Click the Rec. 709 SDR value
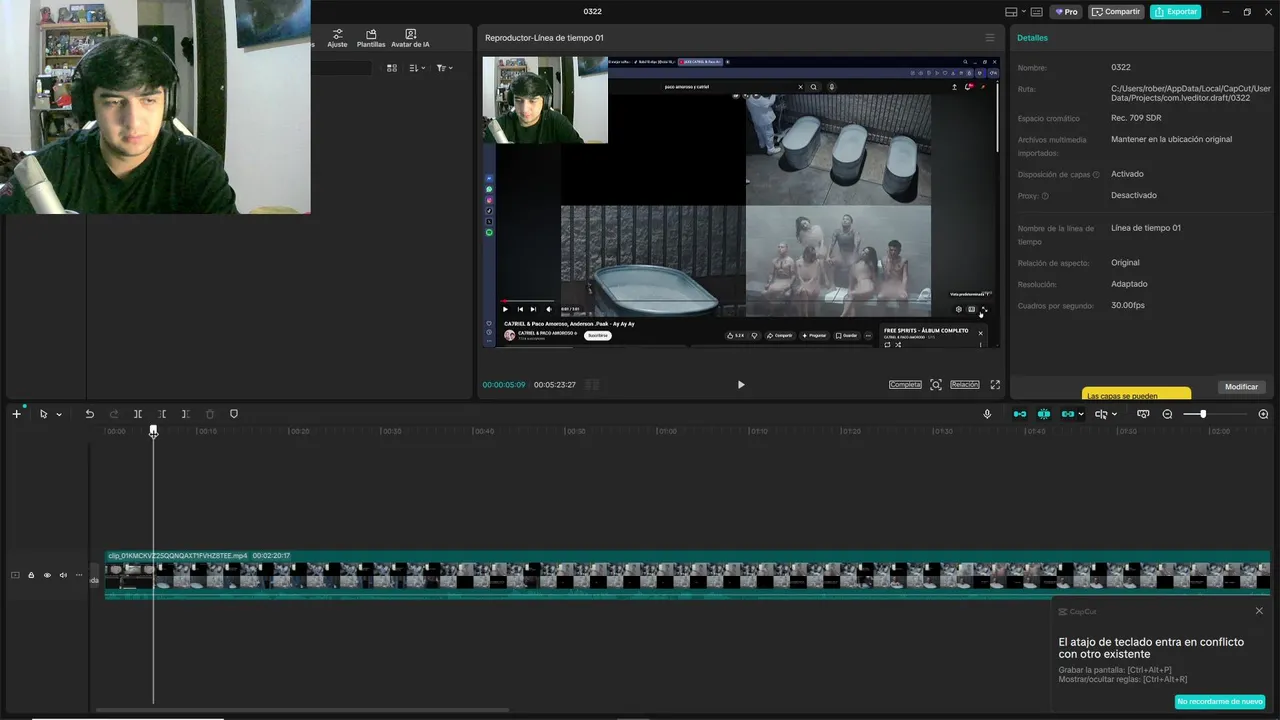1280x720 pixels. 1136,118
